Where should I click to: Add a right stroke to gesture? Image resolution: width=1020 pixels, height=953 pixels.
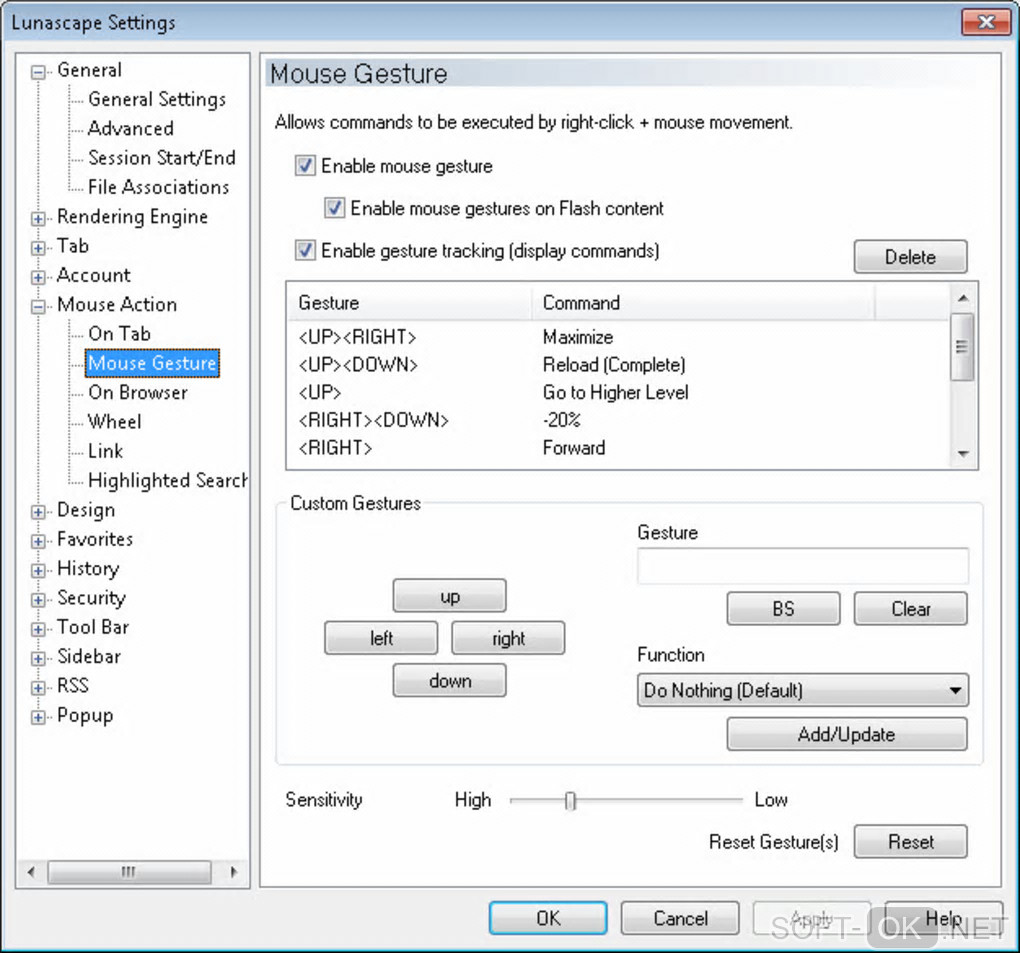click(x=508, y=638)
